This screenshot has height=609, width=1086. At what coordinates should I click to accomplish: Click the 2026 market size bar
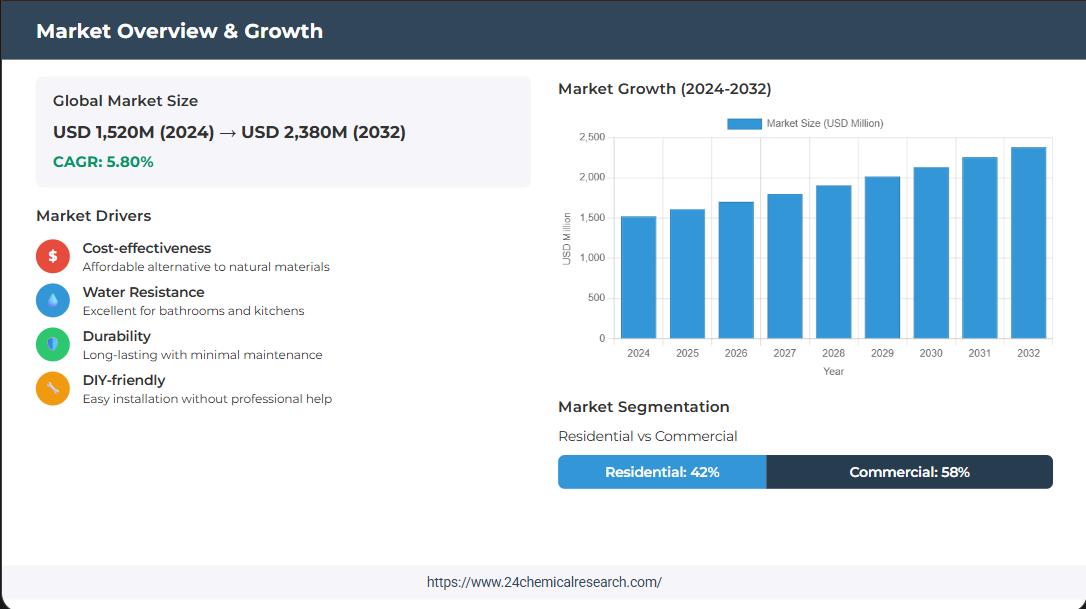pos(736,270)
